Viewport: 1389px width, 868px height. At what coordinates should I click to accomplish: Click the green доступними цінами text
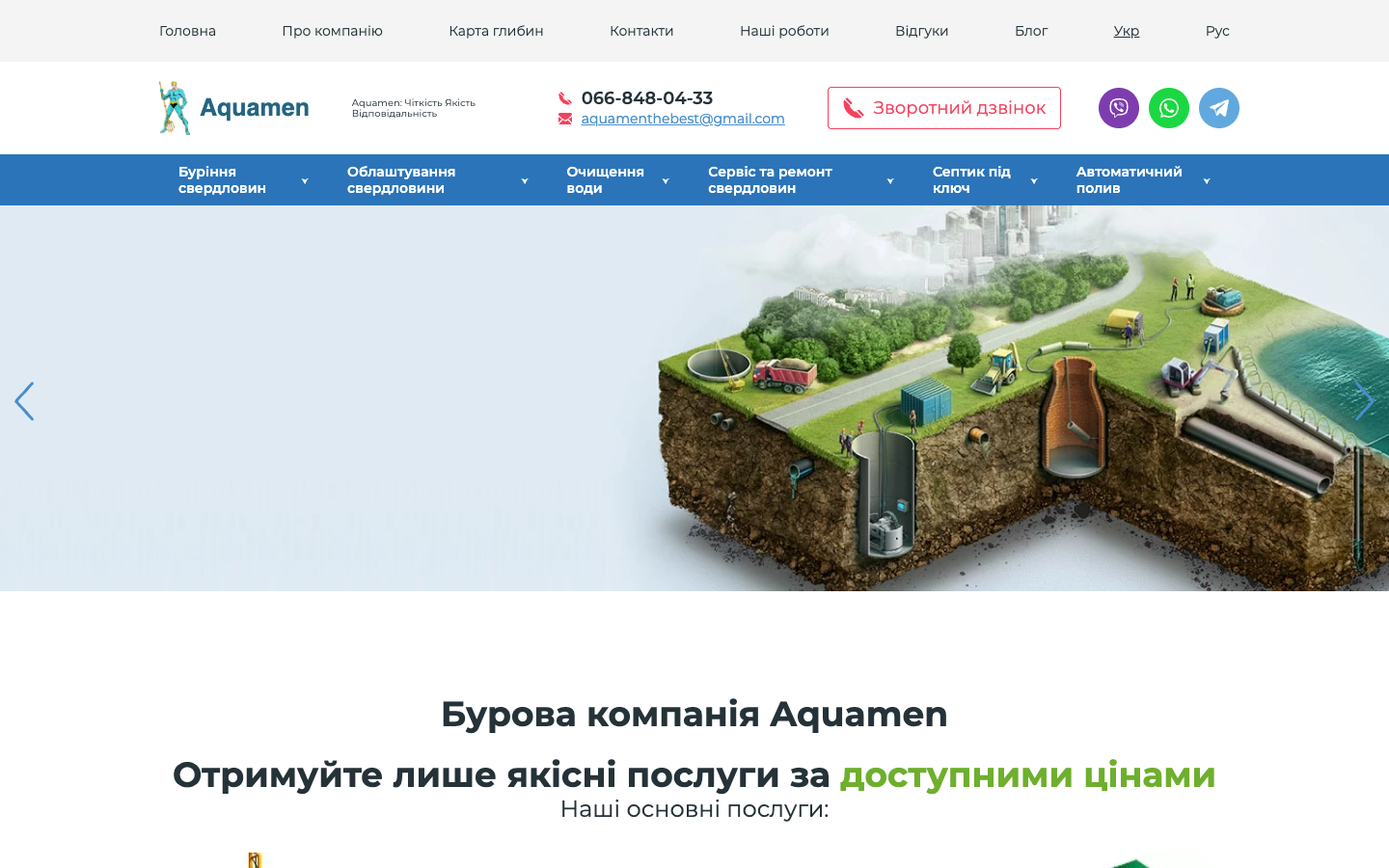click(x=1027, y=774)
